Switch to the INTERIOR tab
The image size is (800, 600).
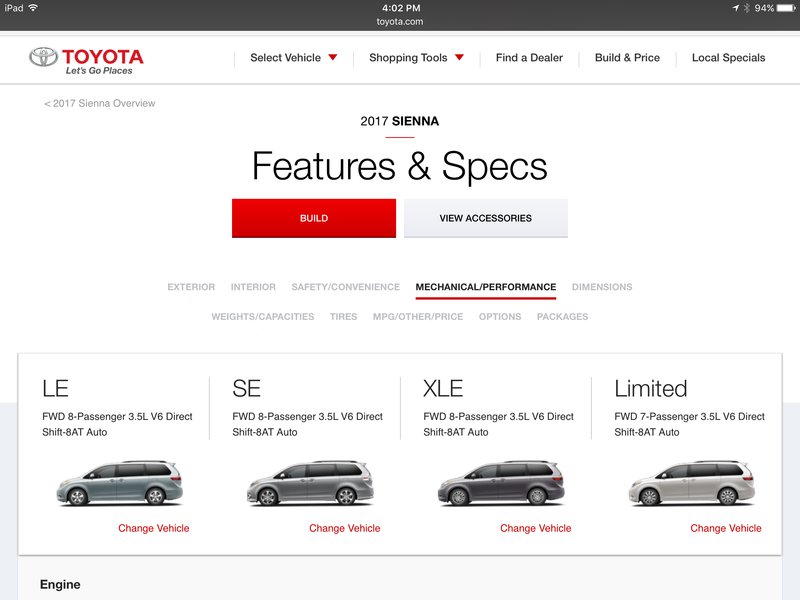point(253,287)
